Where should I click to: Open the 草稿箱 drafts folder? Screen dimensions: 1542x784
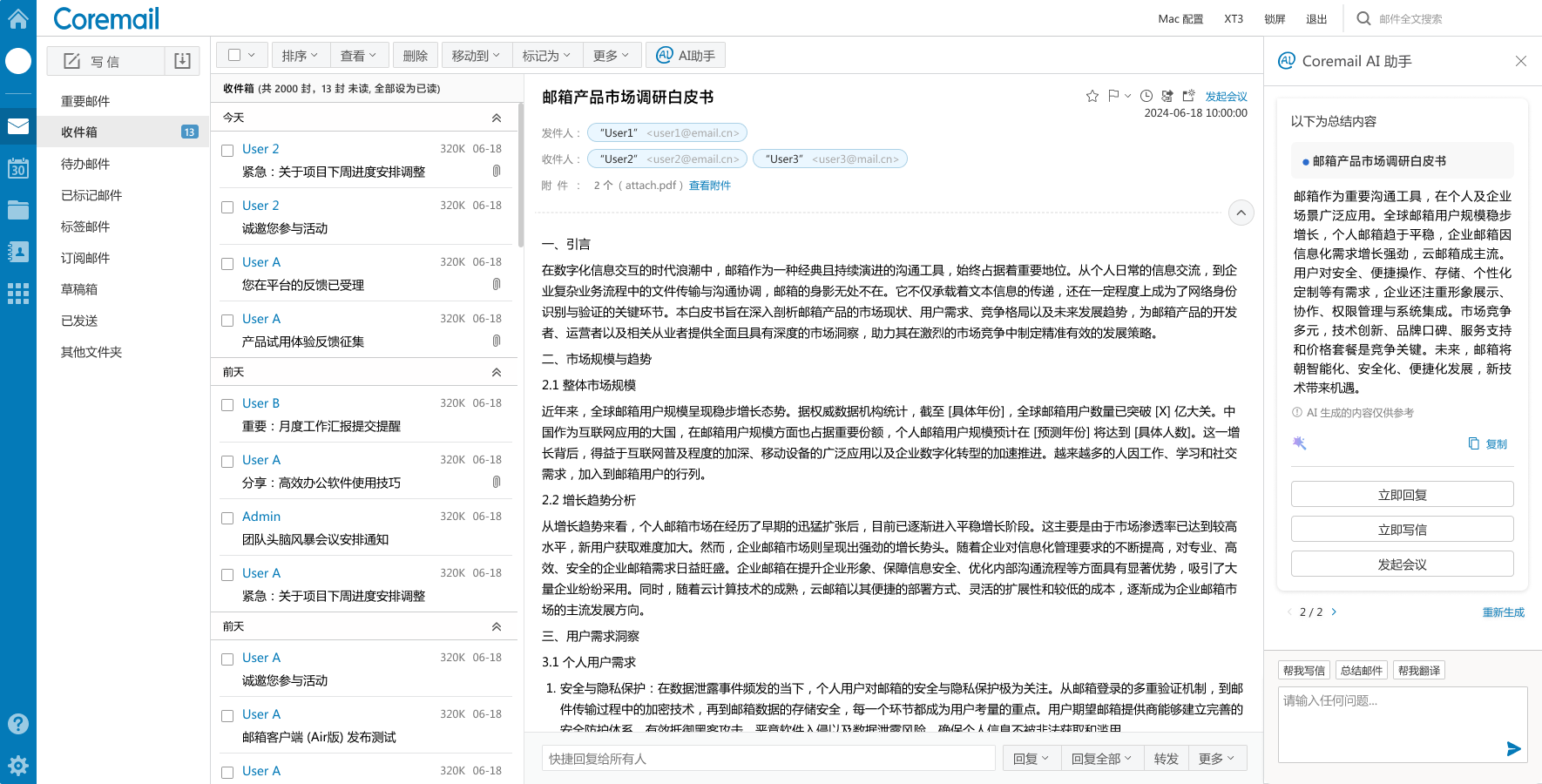pyautogui.click(x=79, y=289)
